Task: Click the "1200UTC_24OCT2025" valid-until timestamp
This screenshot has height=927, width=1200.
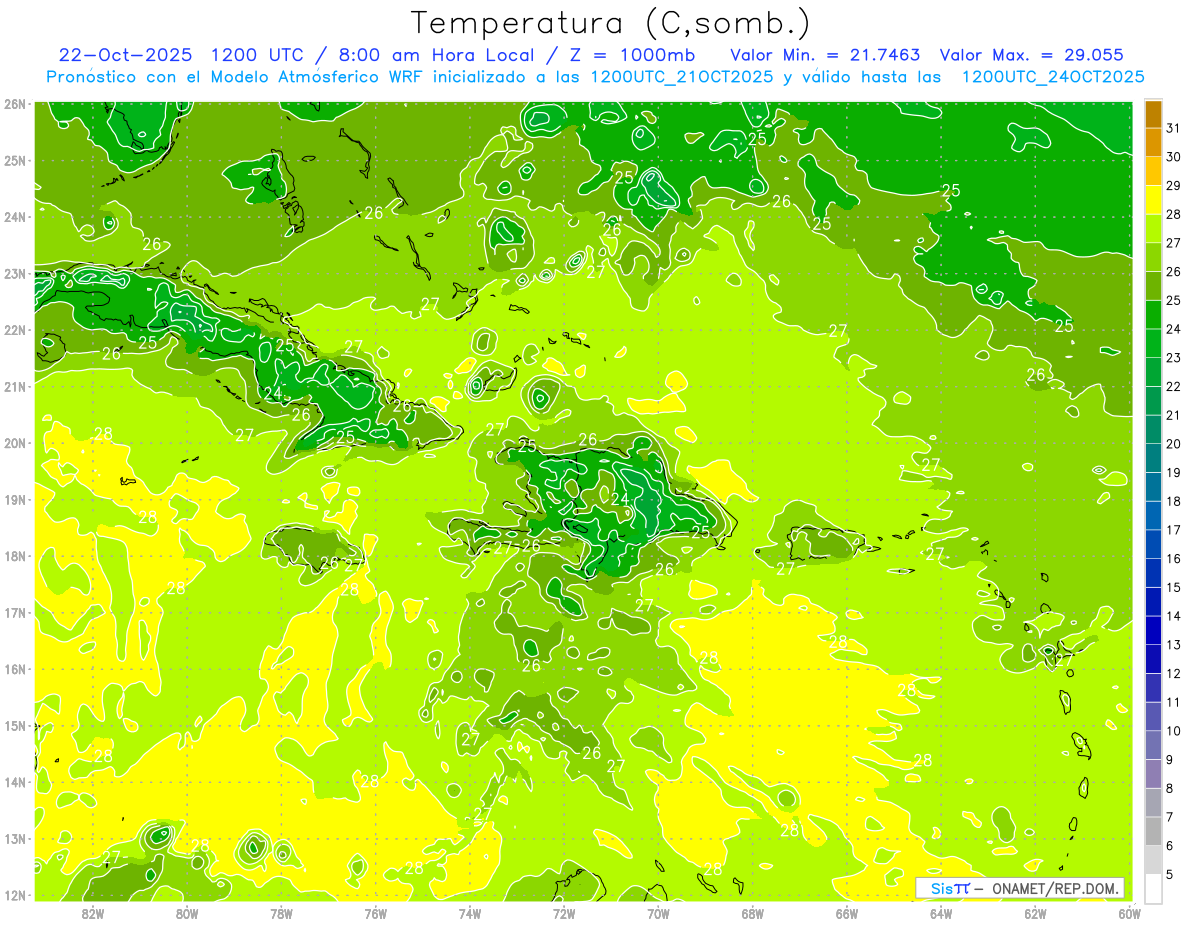Action: coord(1053,77)
